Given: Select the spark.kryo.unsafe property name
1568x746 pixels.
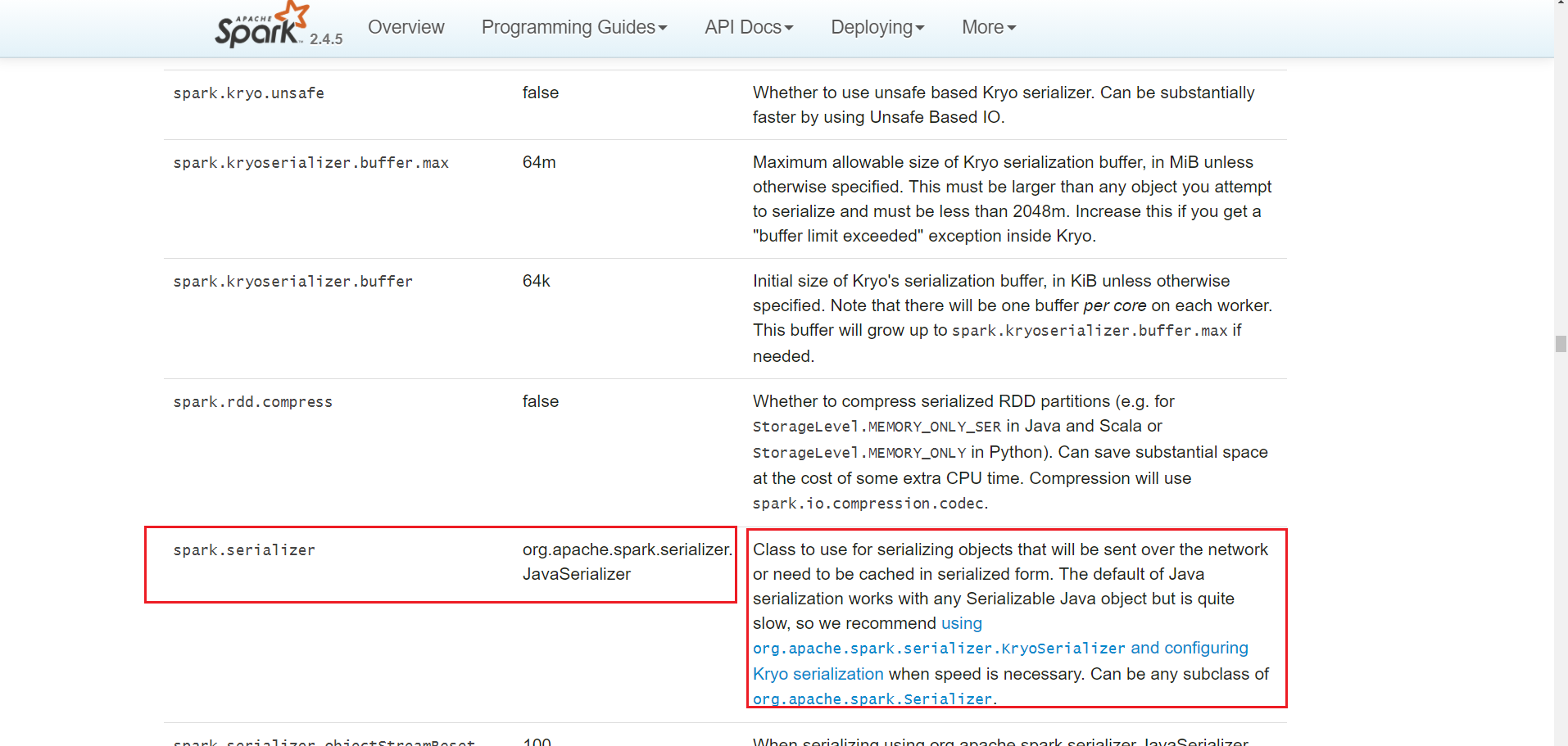Looking at the screenshot, I should click(248, 93).
